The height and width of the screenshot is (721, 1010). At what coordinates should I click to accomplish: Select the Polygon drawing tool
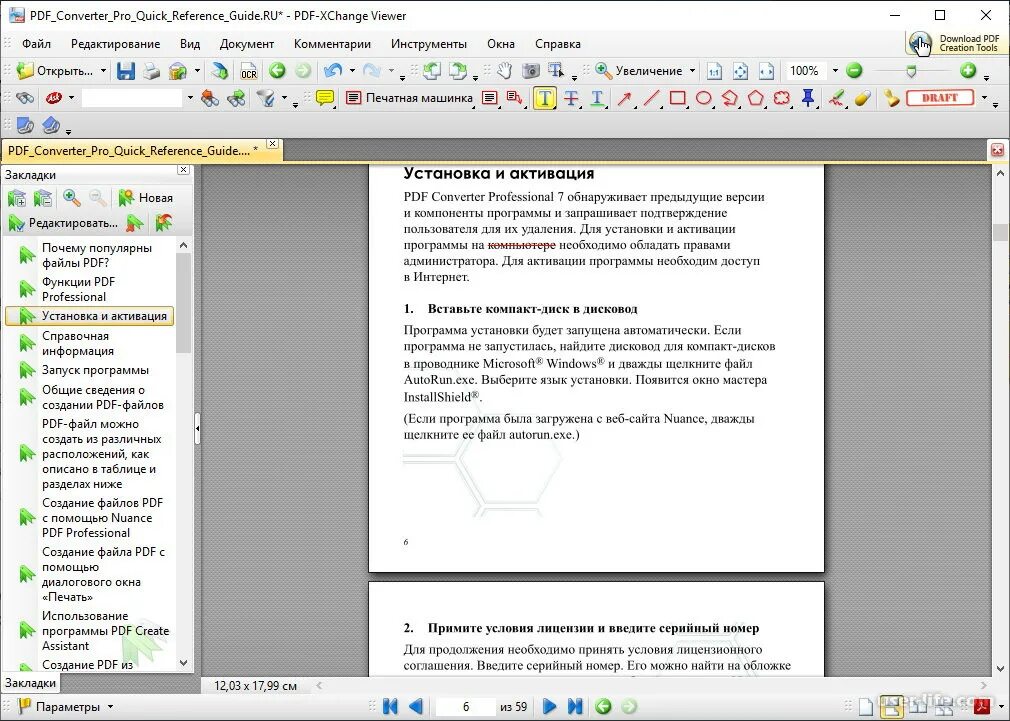(x=756, y=99)
